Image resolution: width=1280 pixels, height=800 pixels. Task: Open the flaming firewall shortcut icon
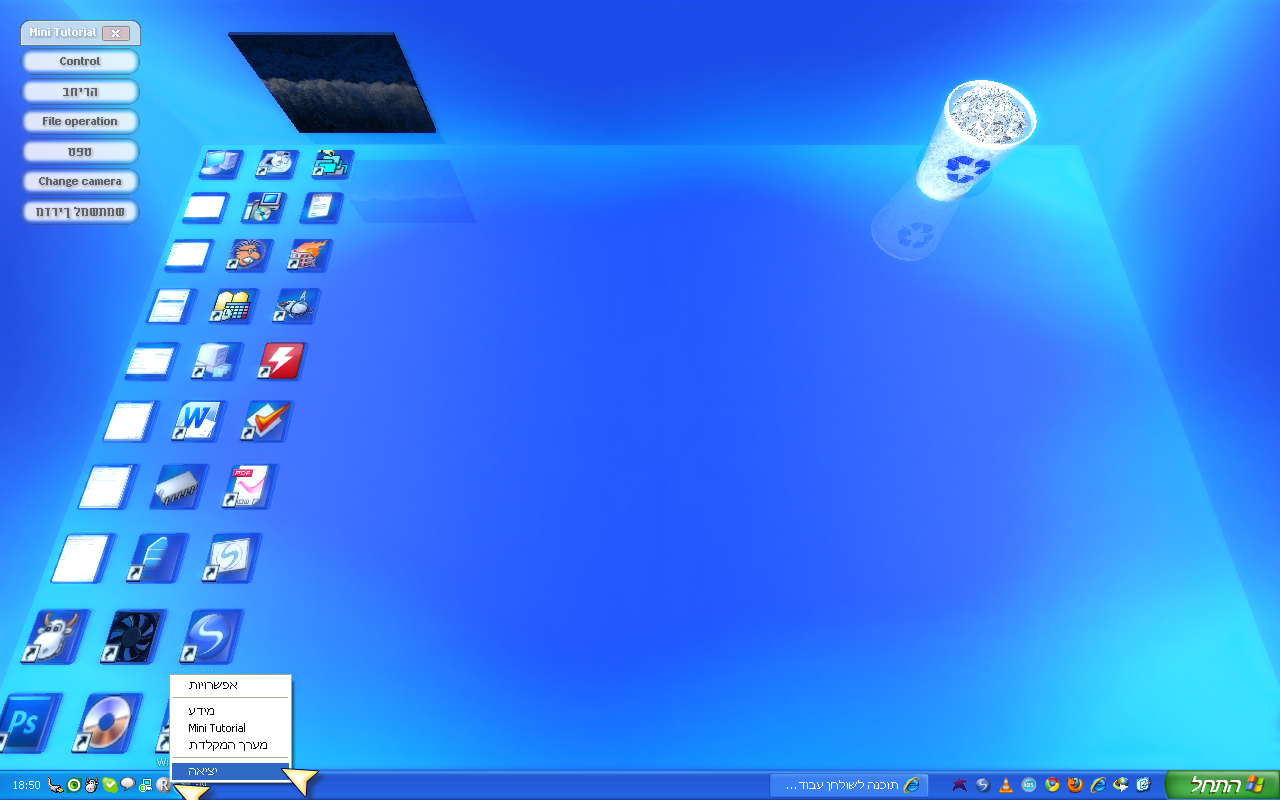click(309, 255)
